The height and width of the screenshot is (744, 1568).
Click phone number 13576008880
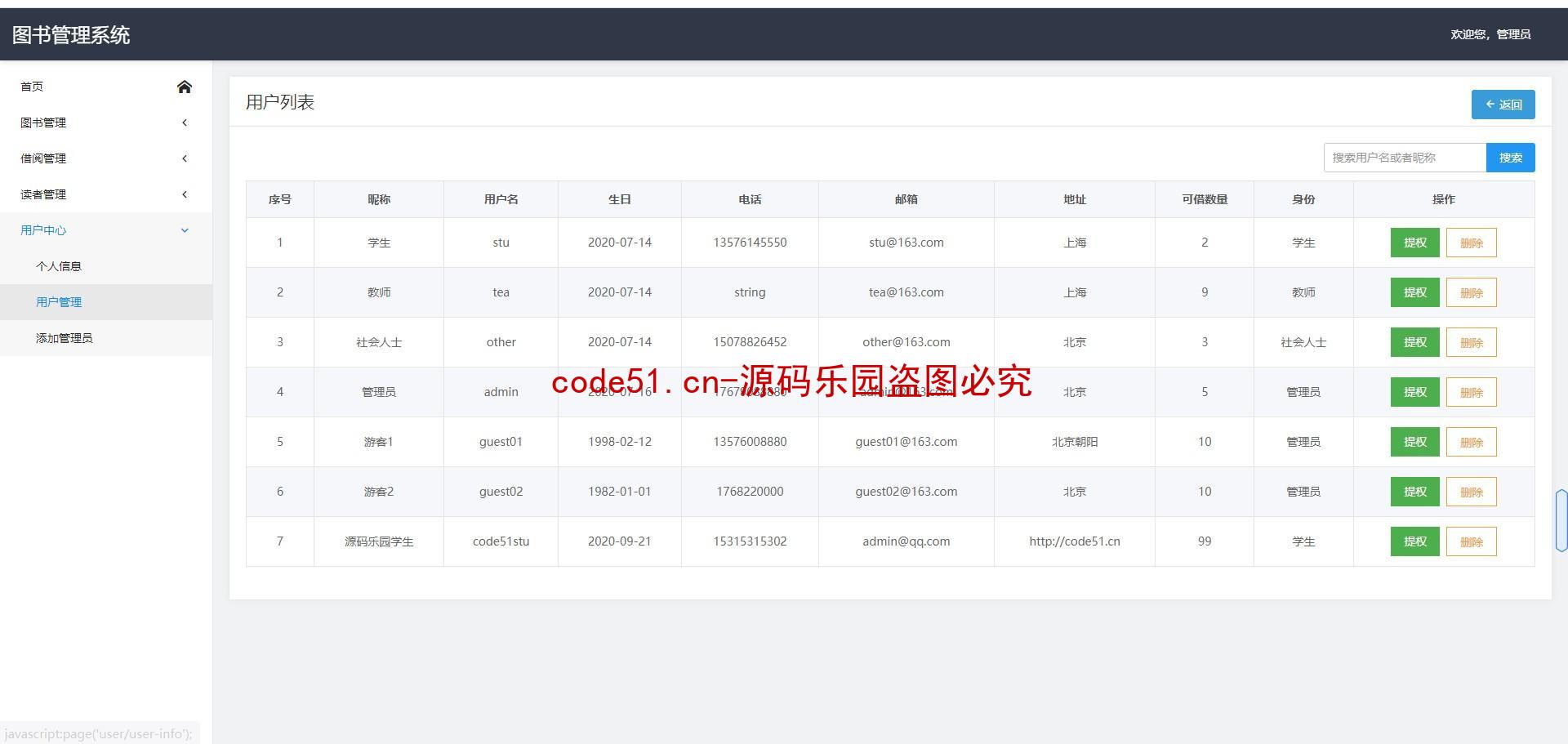pyautogui.click(x=750, y=442)
